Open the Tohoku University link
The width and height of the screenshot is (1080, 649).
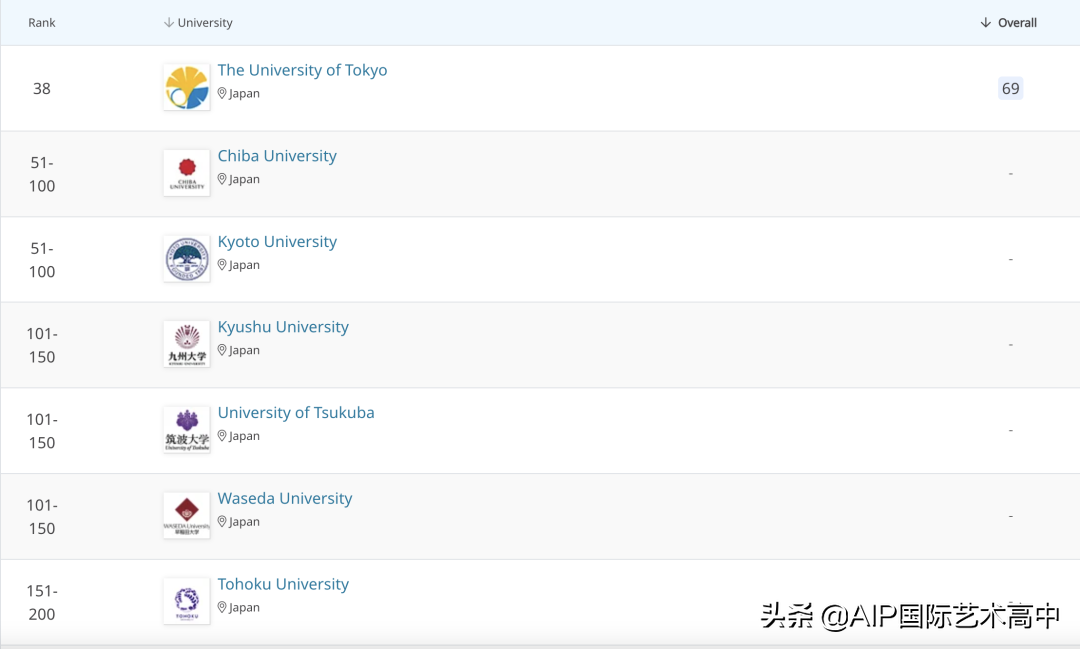coord(283,584)
